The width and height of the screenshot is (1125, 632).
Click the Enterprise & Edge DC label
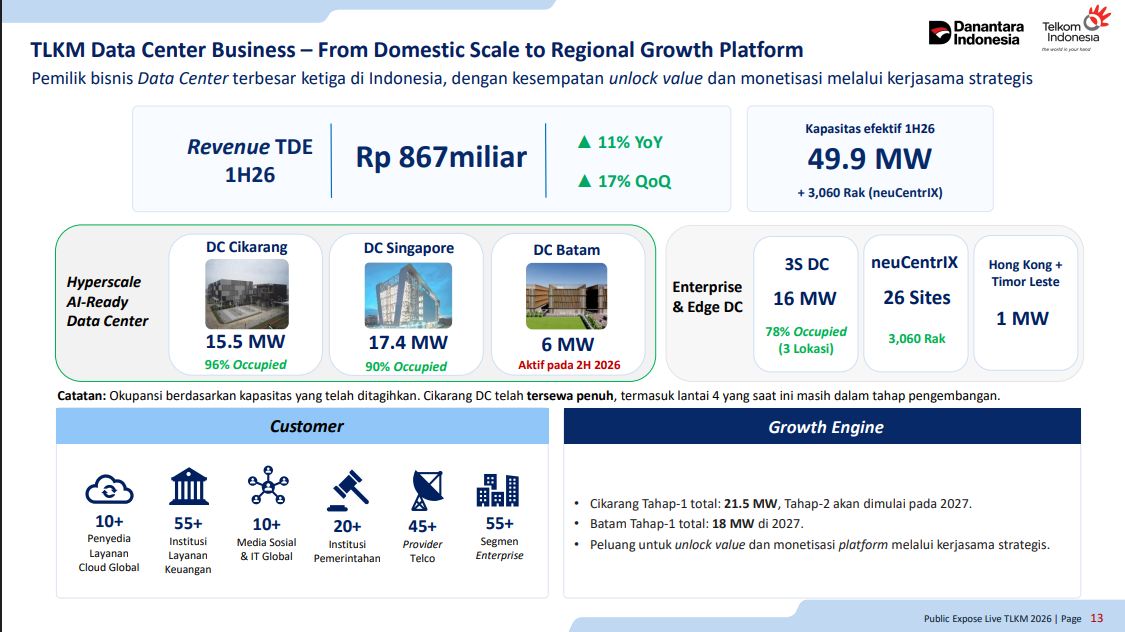707,297
